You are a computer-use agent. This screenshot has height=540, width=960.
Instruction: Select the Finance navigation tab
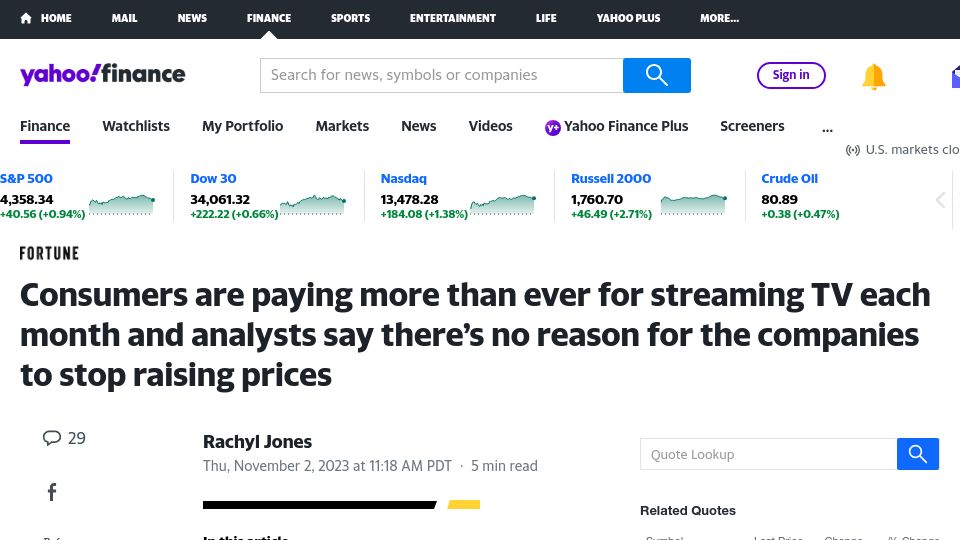[45, 126]
